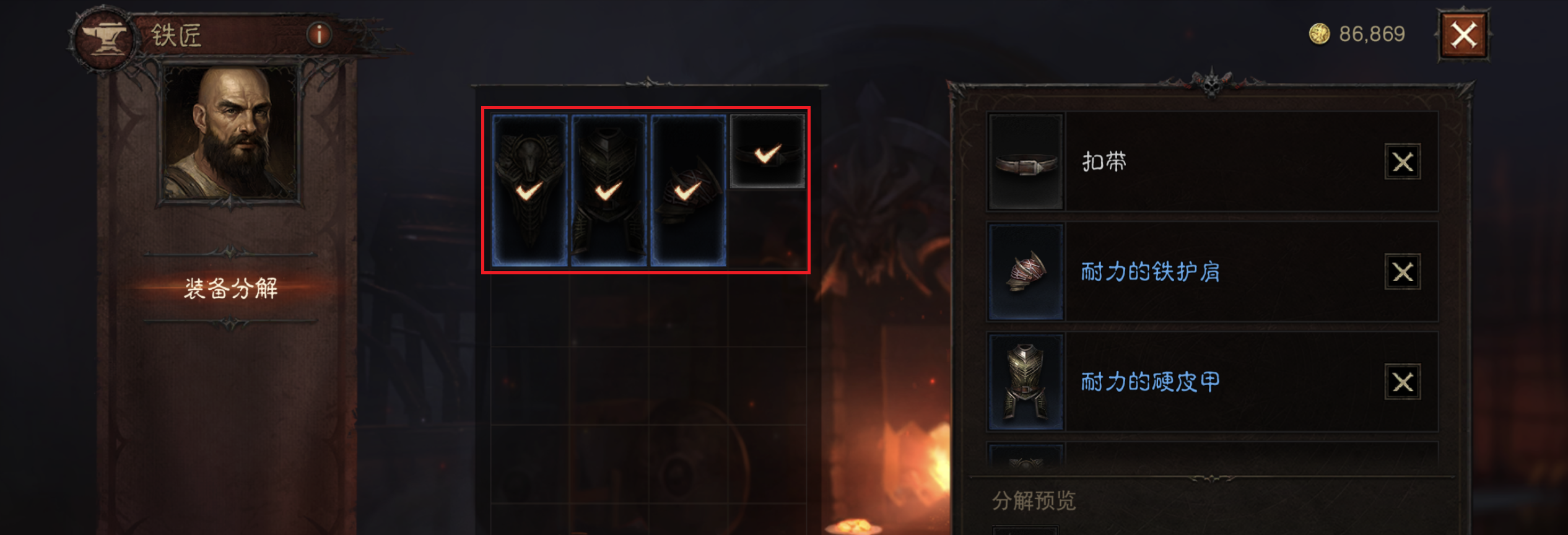
Task: Click the 耐力的硬皮甲 chest armor icon
Action: point(1026,382)
